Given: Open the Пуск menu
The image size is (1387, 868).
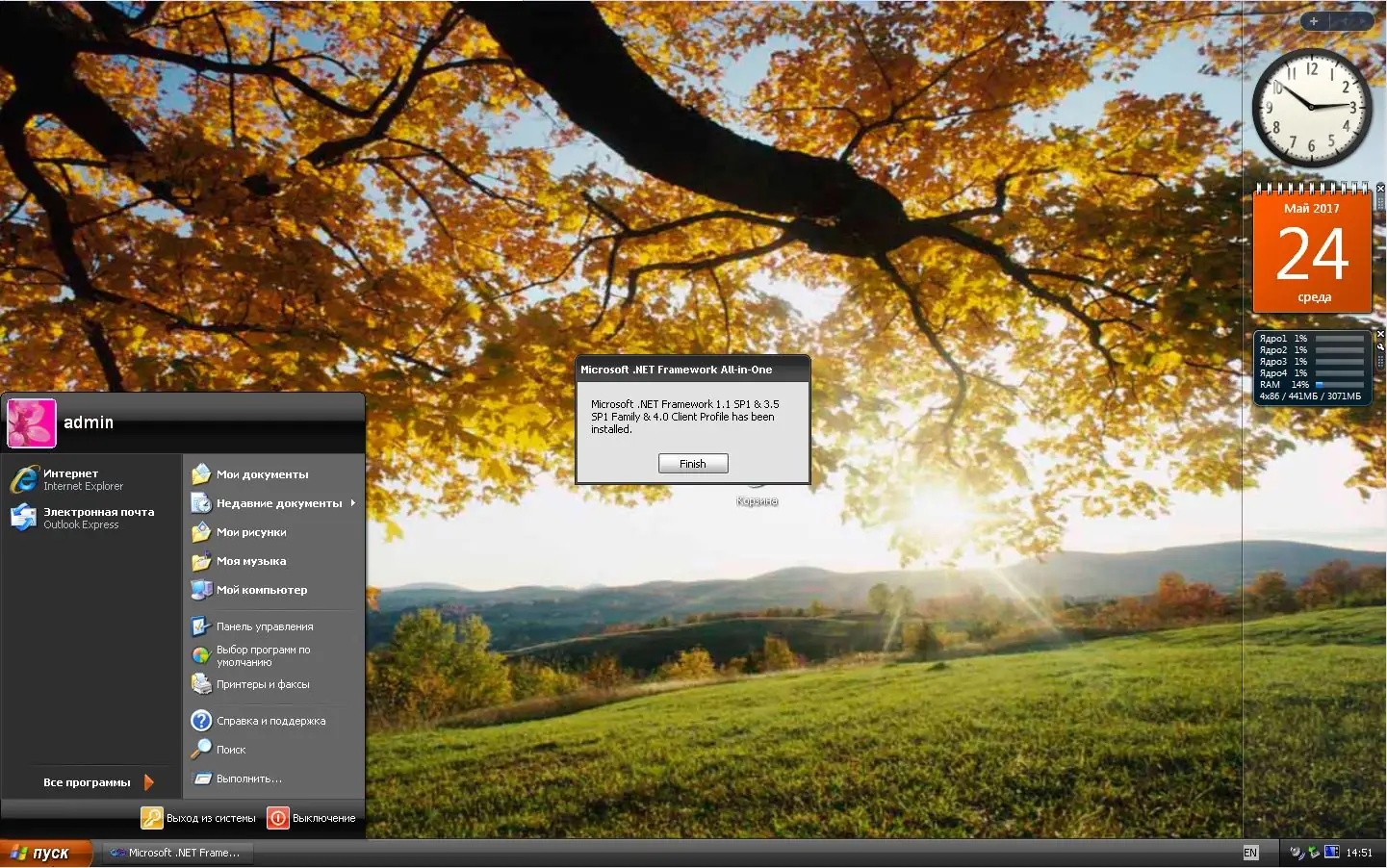Looking at the screenshot, I should pos(43,853).
